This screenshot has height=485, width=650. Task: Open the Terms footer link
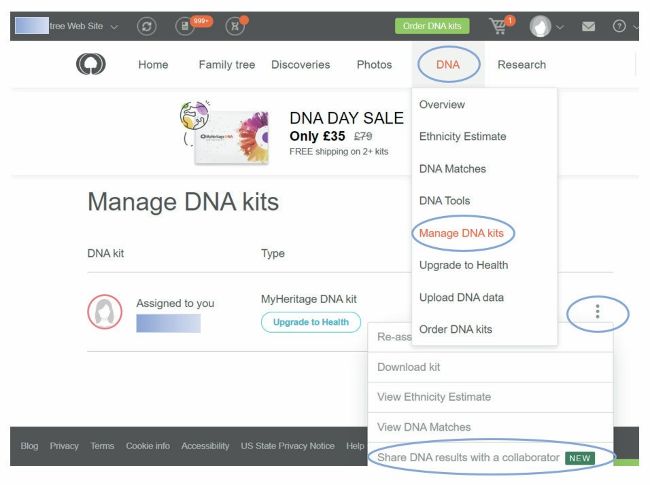(x=102, y=446)
